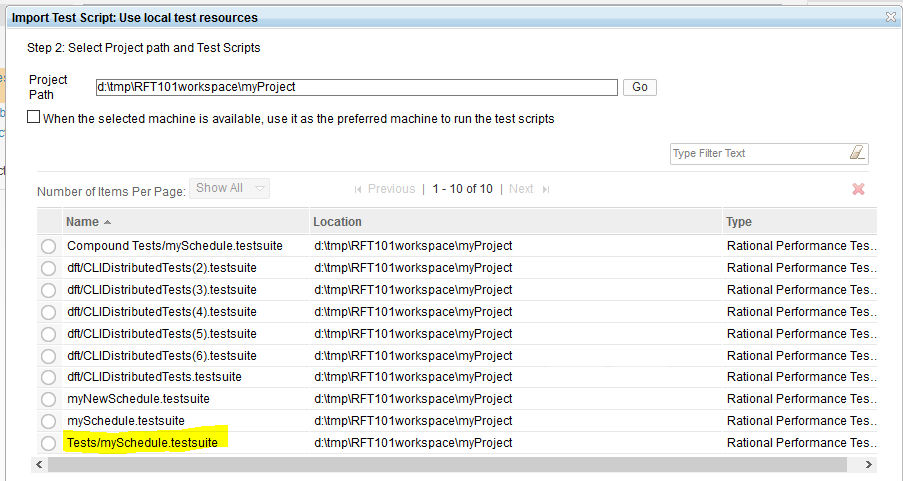Click the Previous page link
Viewport: 903px width, 481px height.
pyautogui.click(x=391, y=189)
